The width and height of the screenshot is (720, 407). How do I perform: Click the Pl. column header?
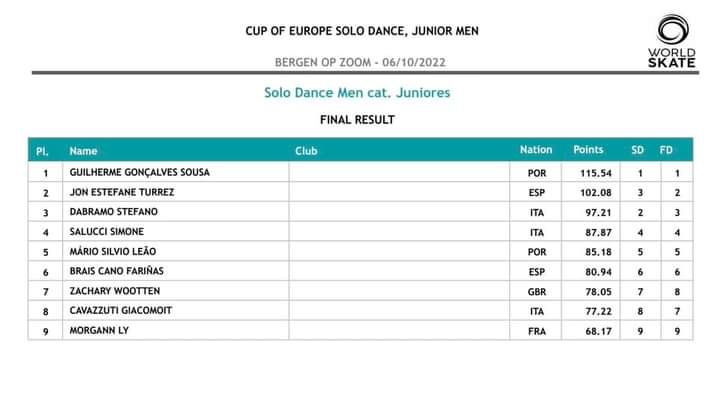43,151
